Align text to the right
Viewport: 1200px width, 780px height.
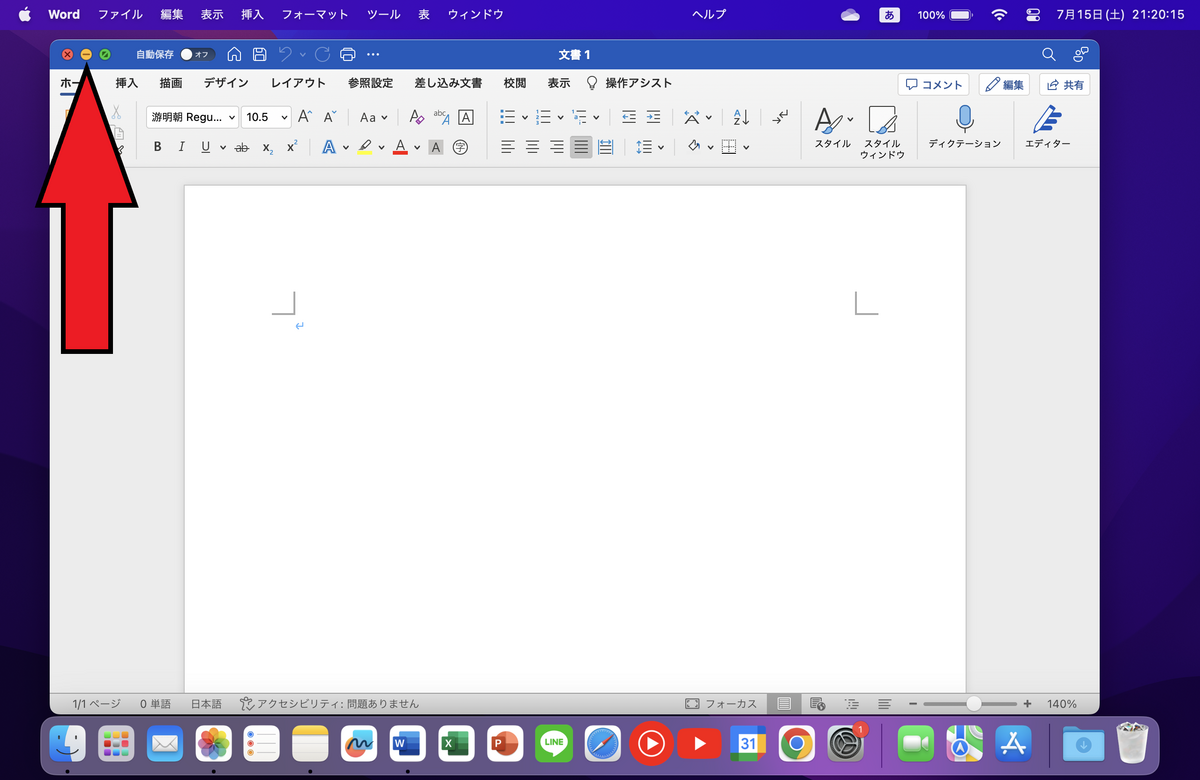[x=557, y=147]
